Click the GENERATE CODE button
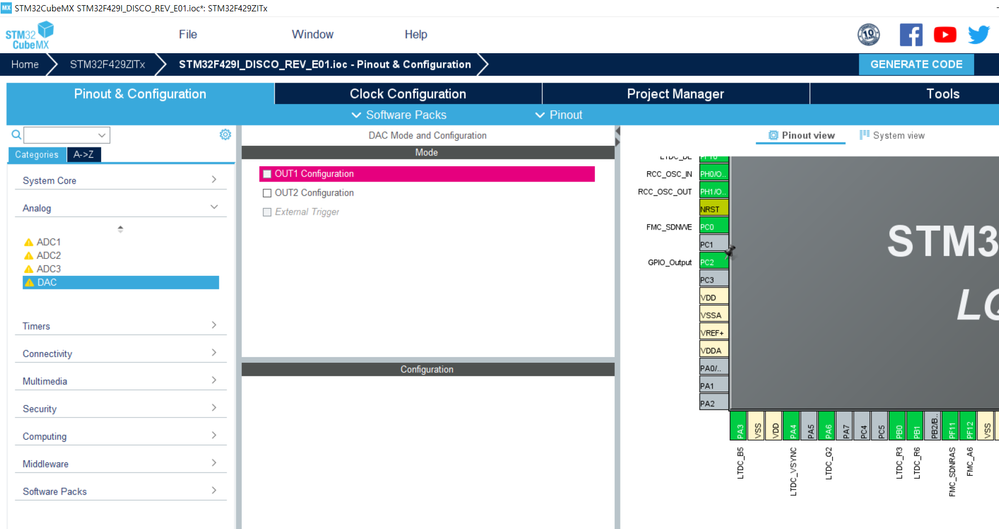The height and width of the screenshot is (529, 999). (916, 64)
